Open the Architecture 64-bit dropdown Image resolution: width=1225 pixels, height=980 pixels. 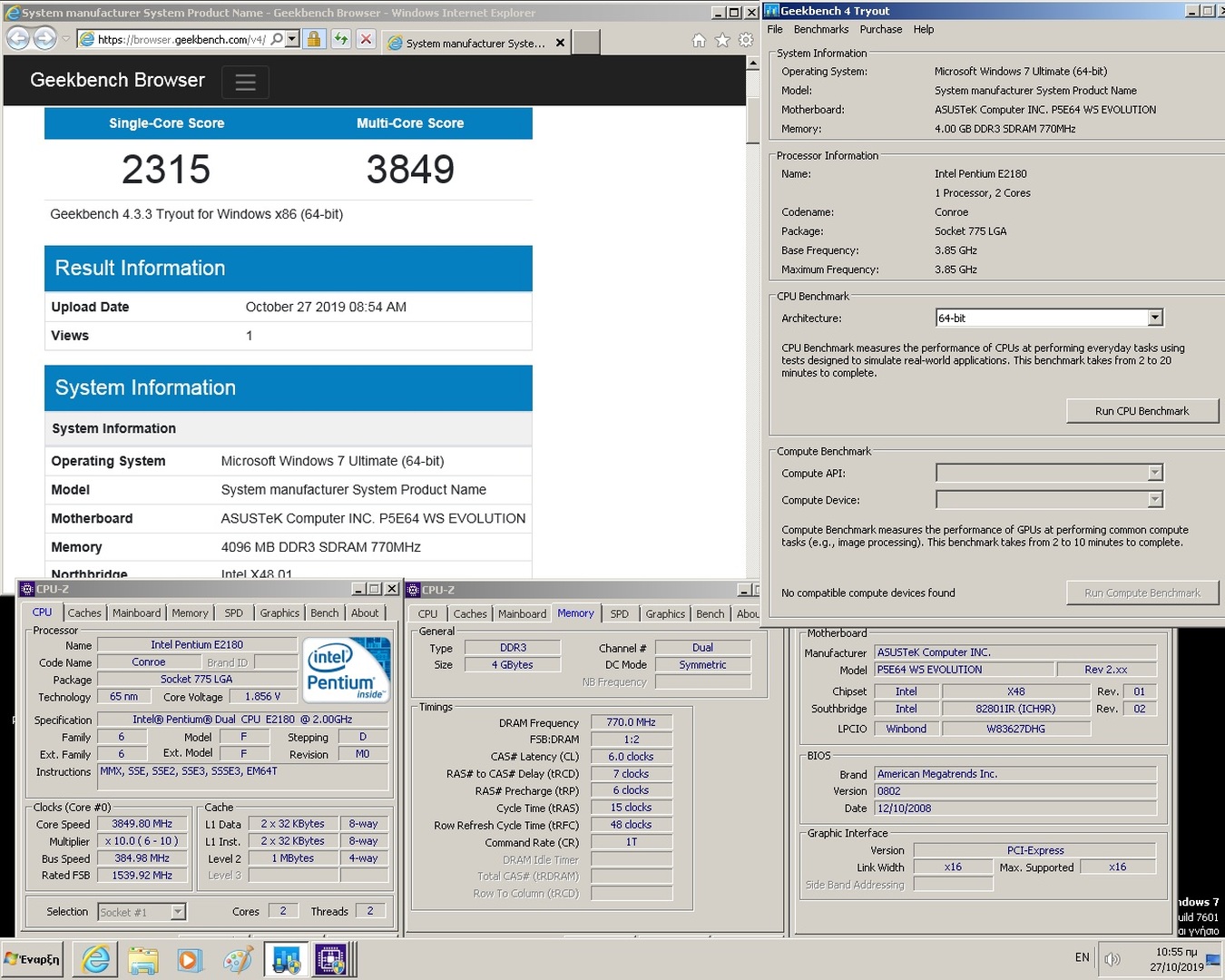click(1154, 318)
